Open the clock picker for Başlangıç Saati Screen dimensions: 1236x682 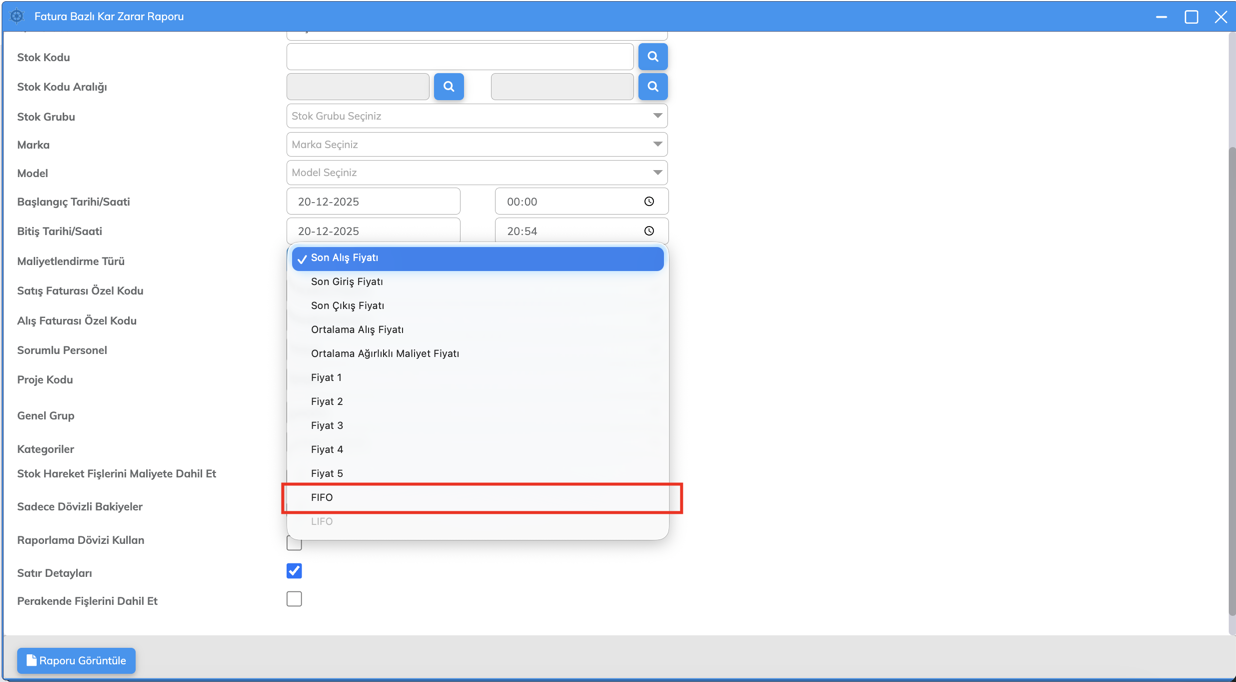point(649,202)
